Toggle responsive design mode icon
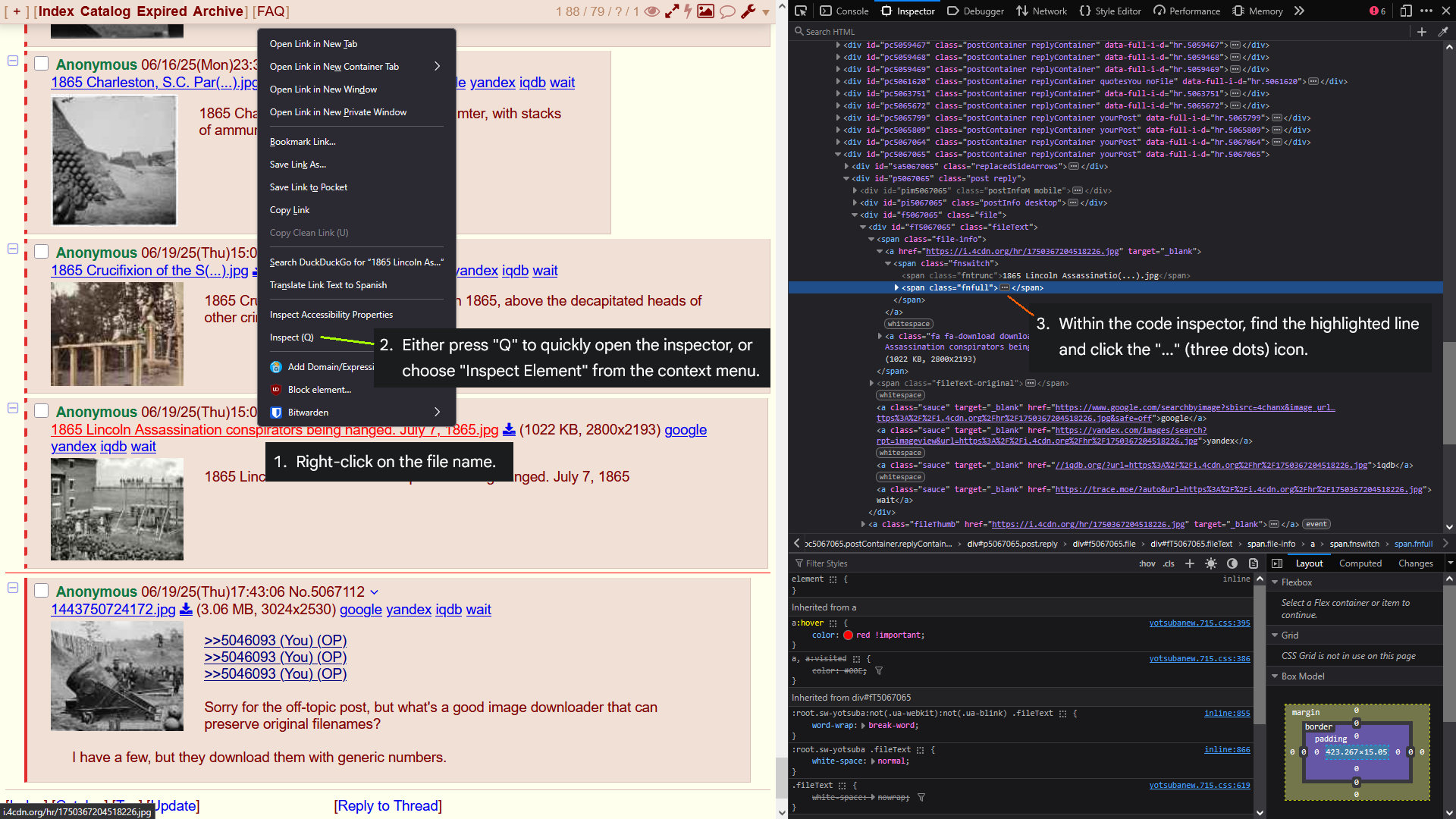The height and width of the screenshot is (819, 1456). coord(1406,11)
